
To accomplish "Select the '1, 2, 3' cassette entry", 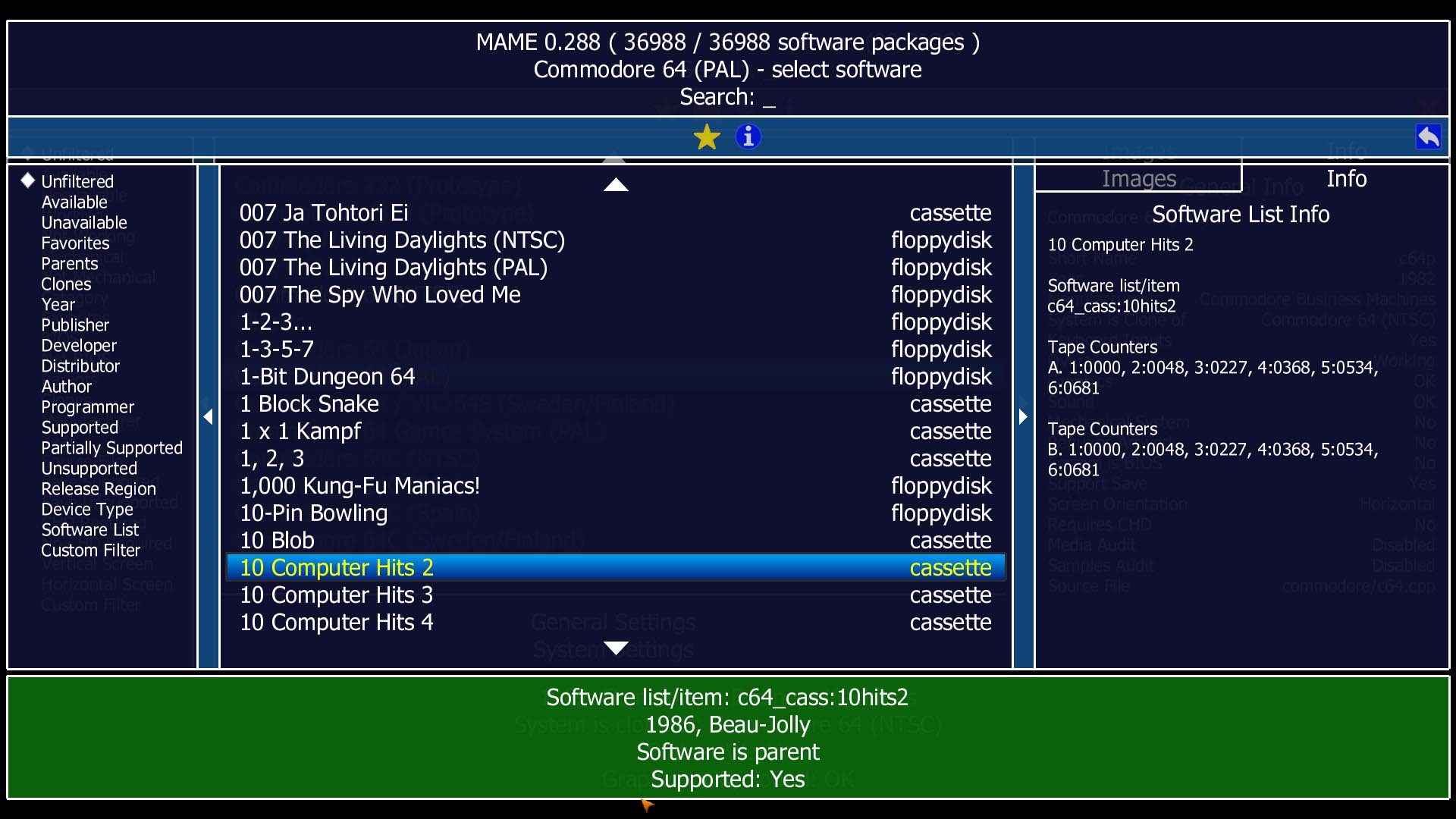I will [616, 459].
